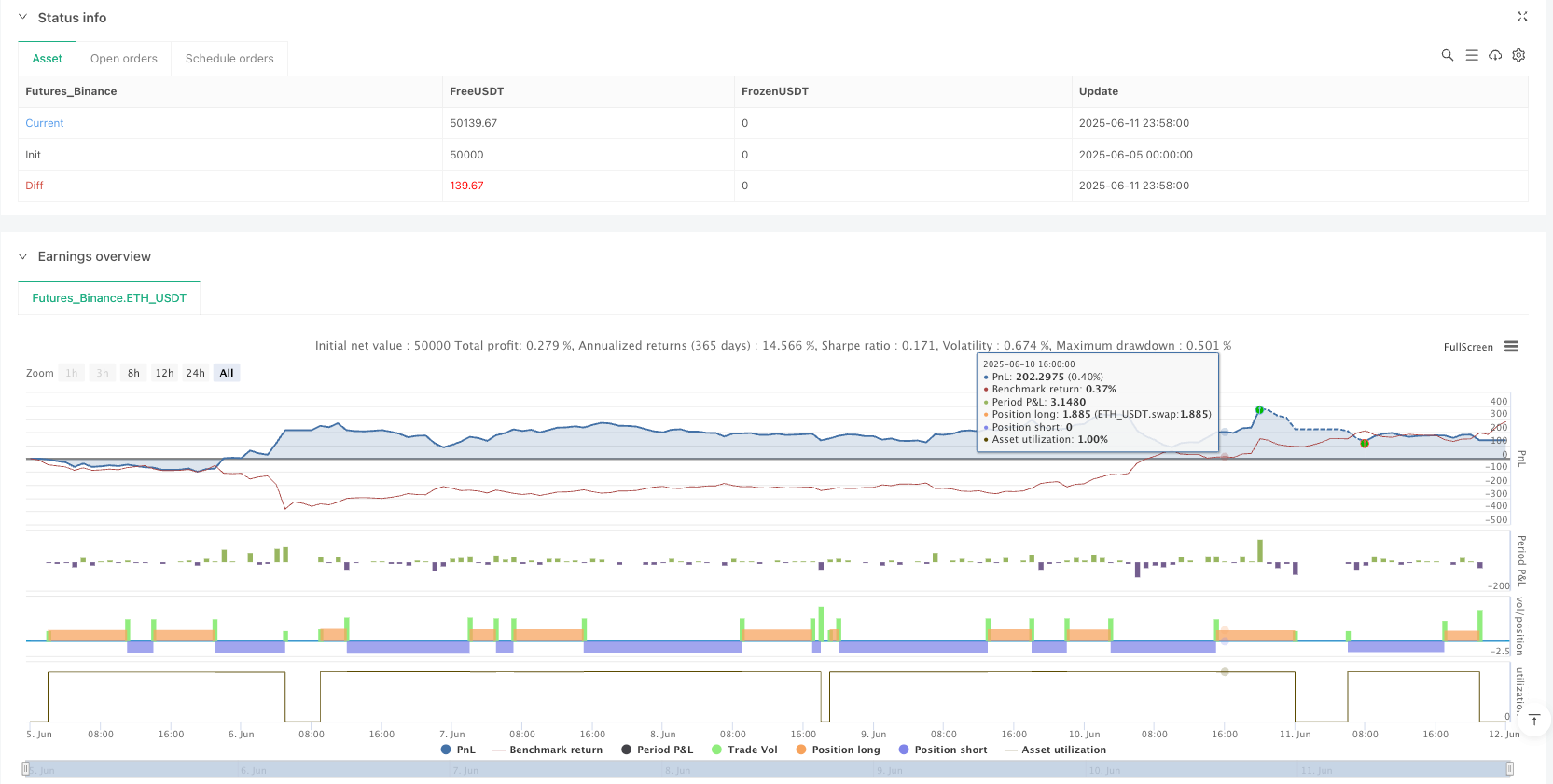This screenshot has height=784, width=1553.
Task: Collapse the Earnings overview section
Action: pos(23,256)
